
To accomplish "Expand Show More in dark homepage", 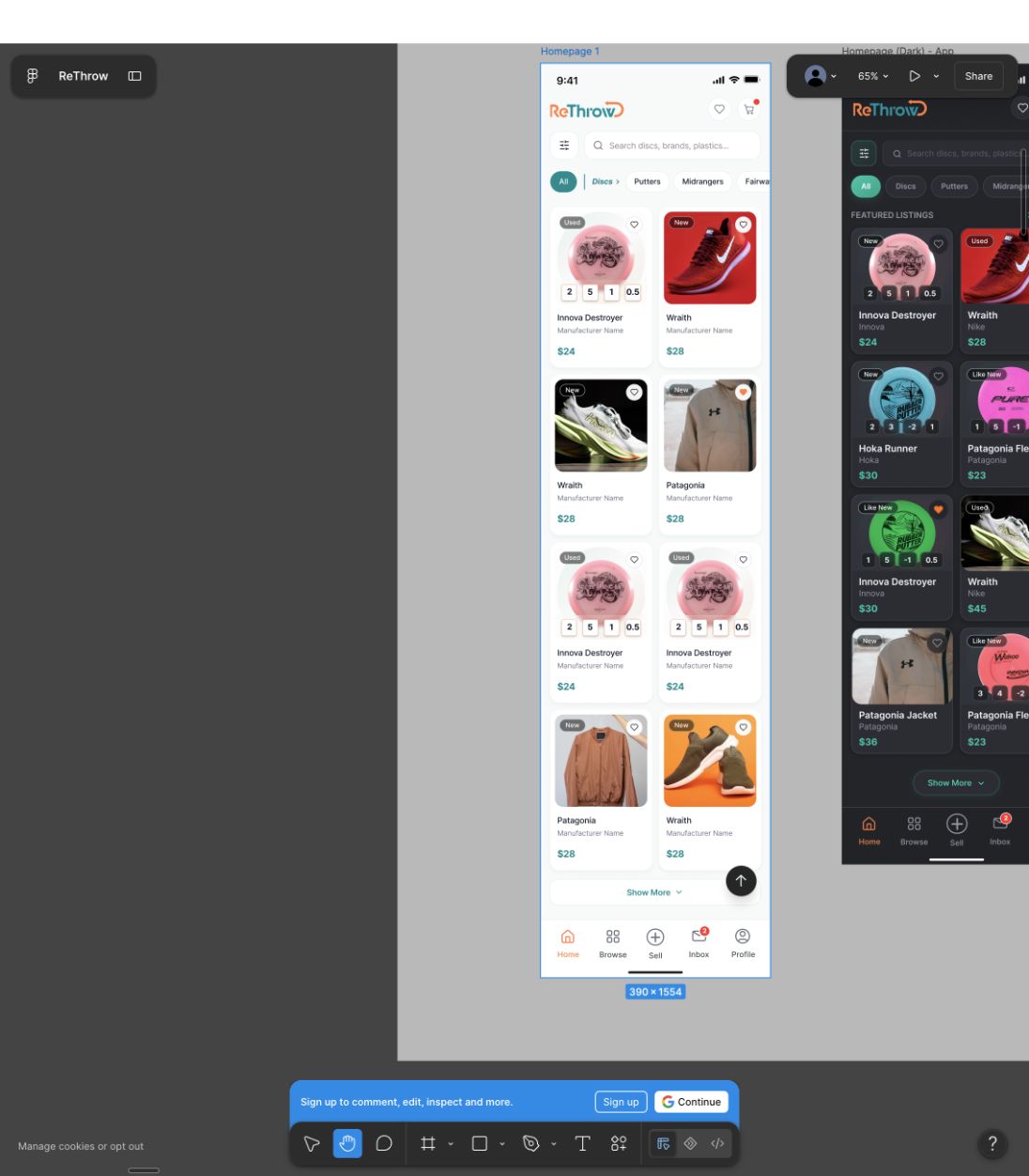I will [956, 782].
